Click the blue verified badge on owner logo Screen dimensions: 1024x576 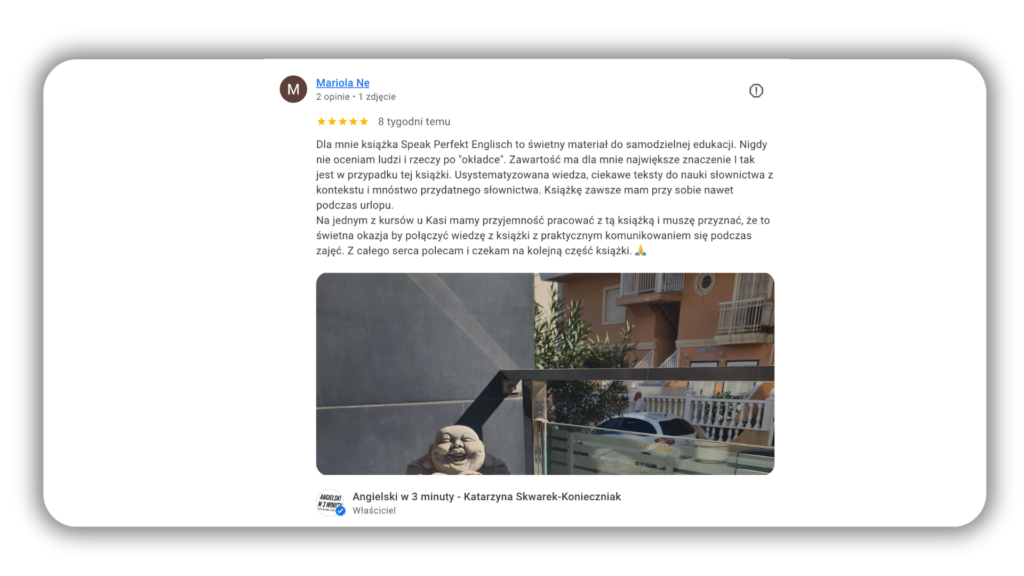(x=340, y=511)
